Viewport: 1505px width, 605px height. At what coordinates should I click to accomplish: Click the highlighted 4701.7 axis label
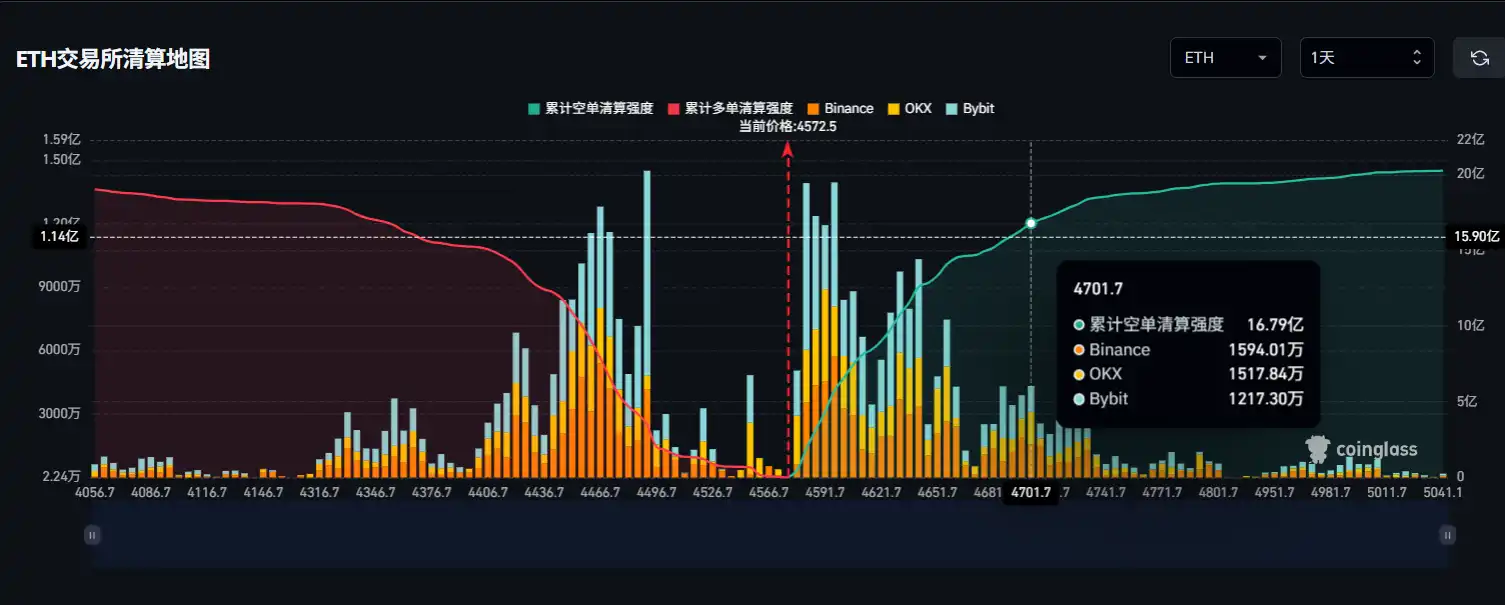pyautogui.click(x=1031, y=493)
